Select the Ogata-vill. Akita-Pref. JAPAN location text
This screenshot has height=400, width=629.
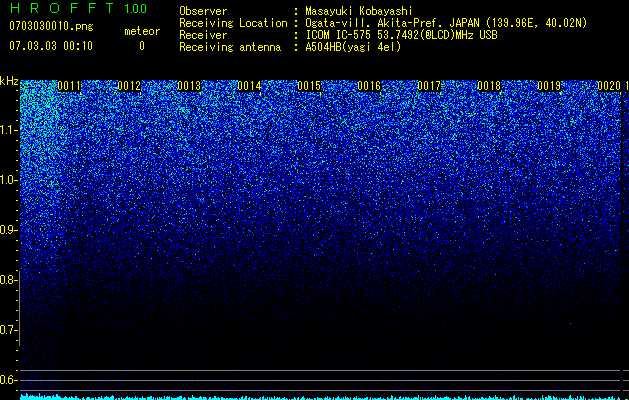446,23
